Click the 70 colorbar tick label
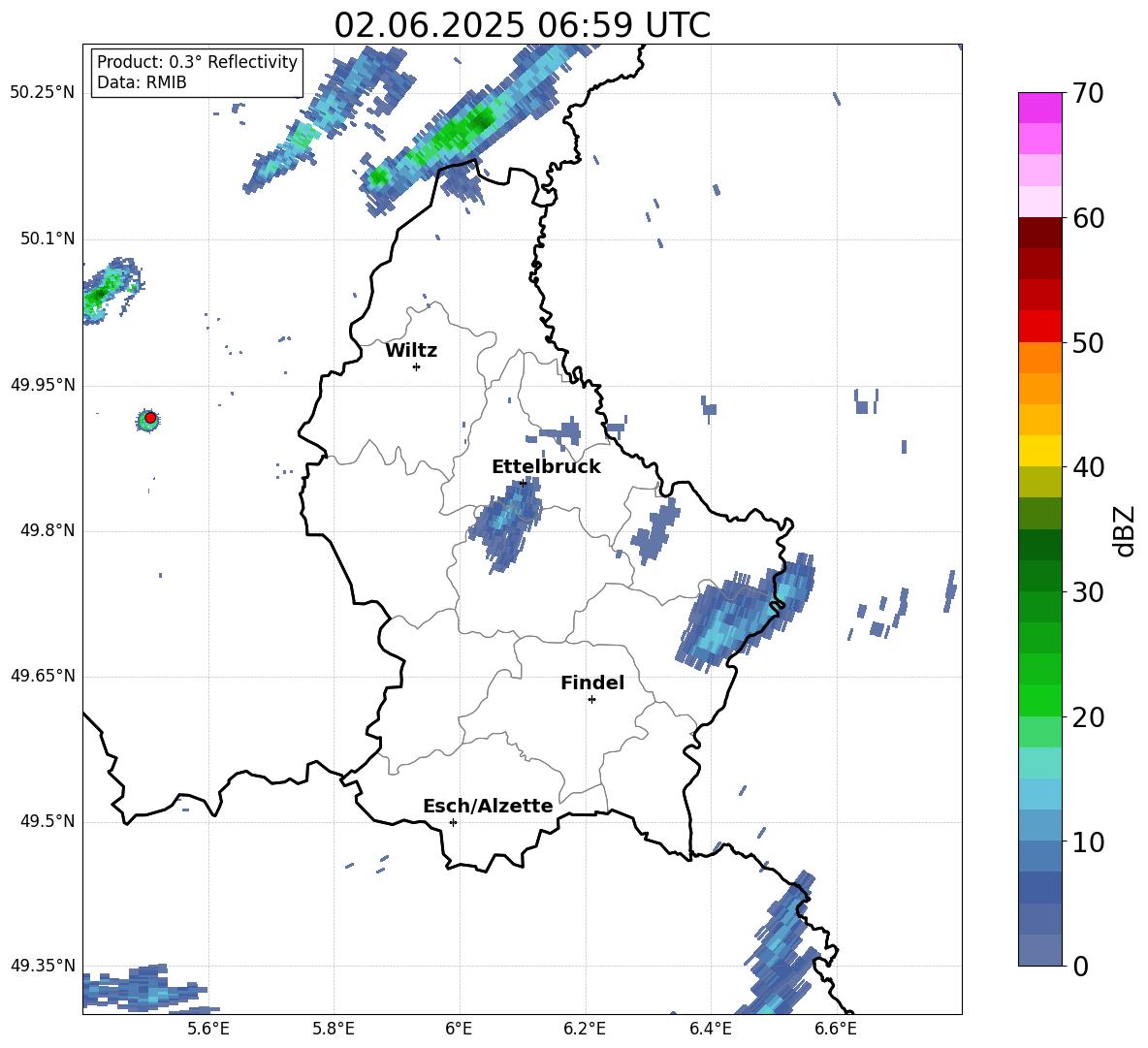1148x1048 pixels. (x=1088, y=93)
